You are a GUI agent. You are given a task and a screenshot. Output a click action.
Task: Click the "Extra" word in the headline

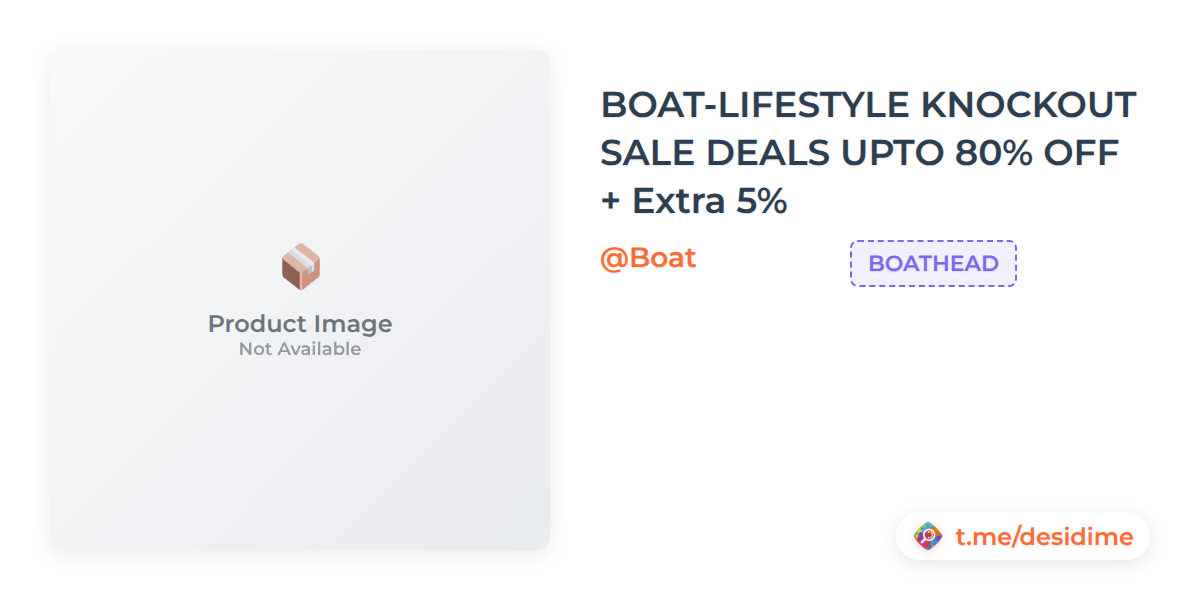679,201
